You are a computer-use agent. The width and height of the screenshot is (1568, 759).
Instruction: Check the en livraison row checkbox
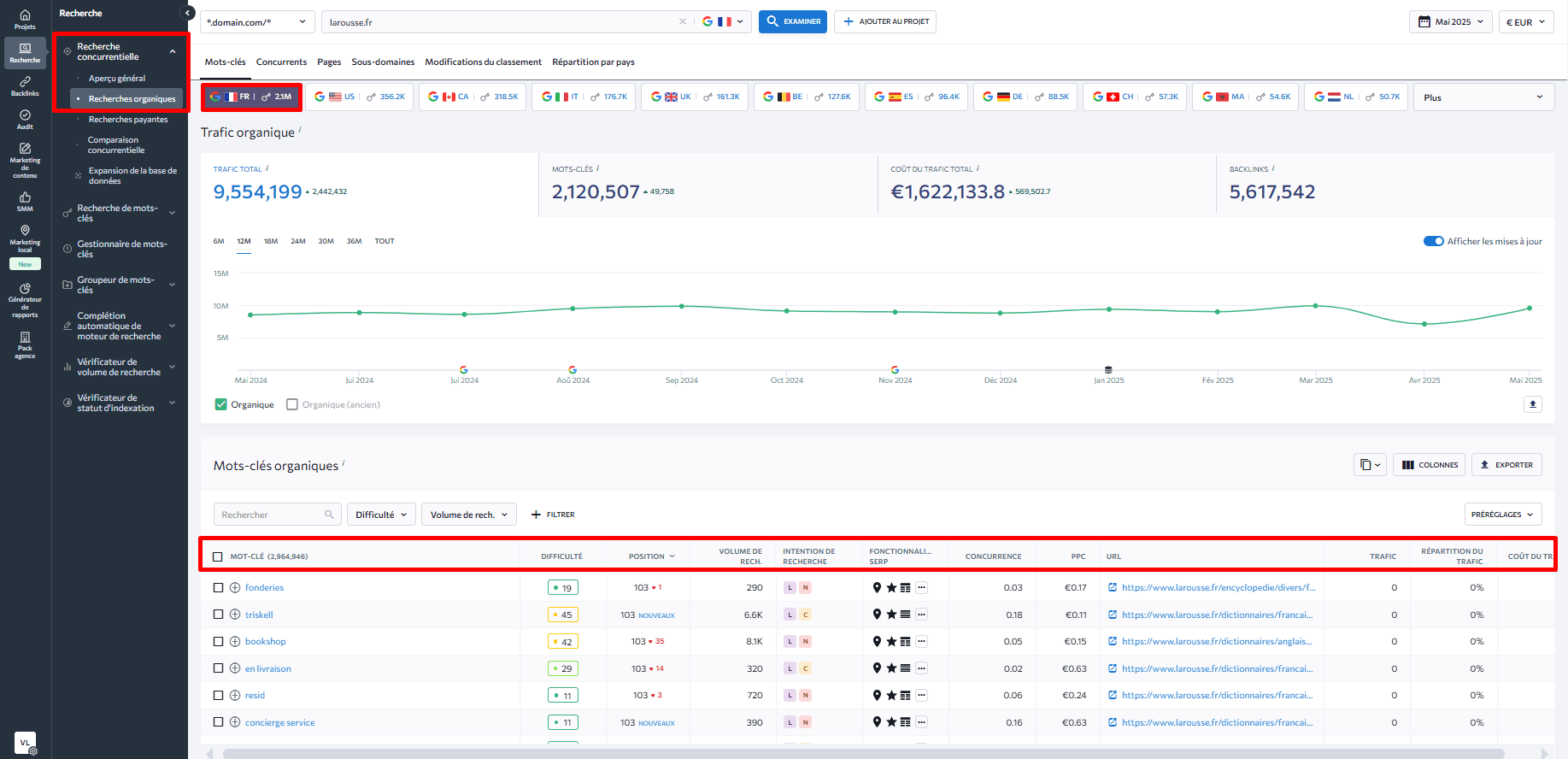[x=218, y=668]
